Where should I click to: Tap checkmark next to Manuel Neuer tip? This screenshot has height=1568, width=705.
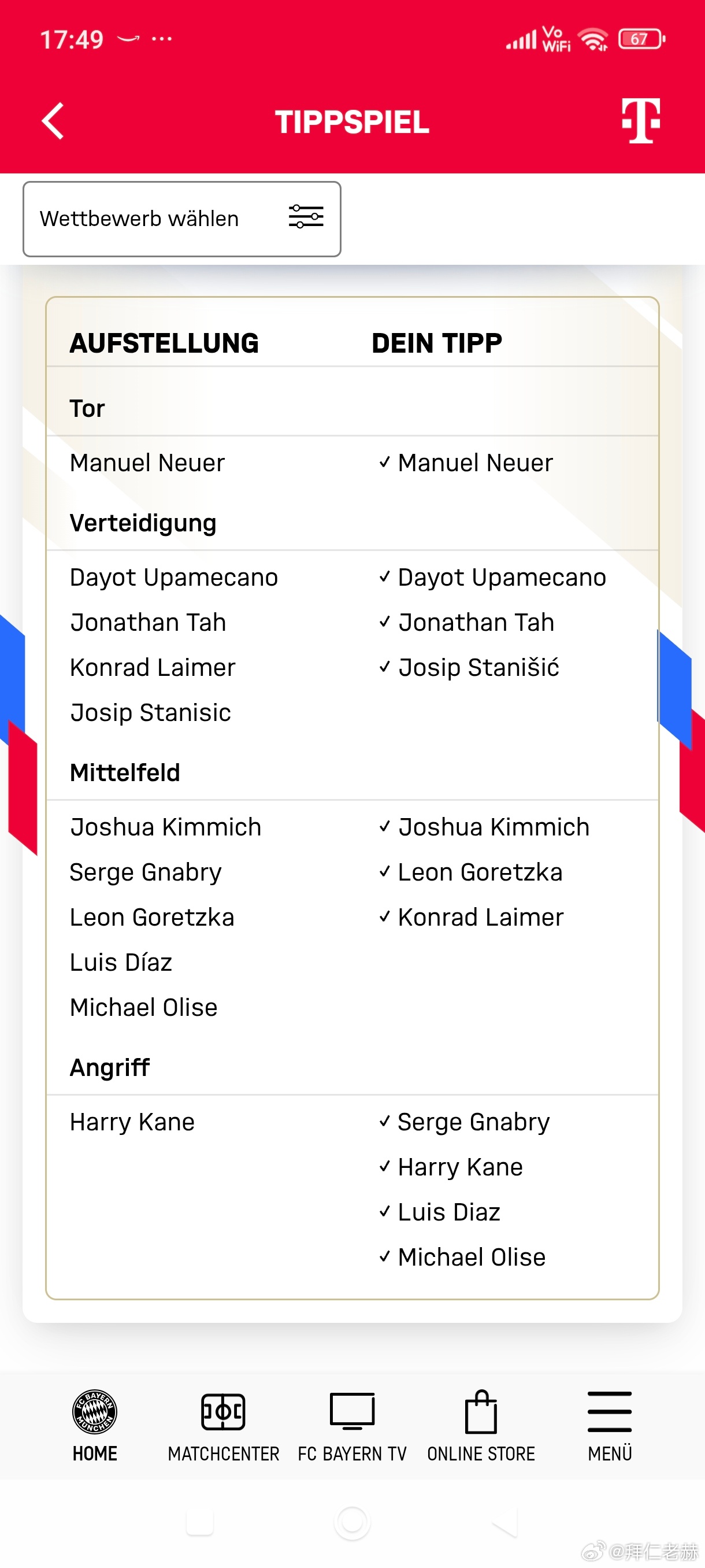point(384,463)
